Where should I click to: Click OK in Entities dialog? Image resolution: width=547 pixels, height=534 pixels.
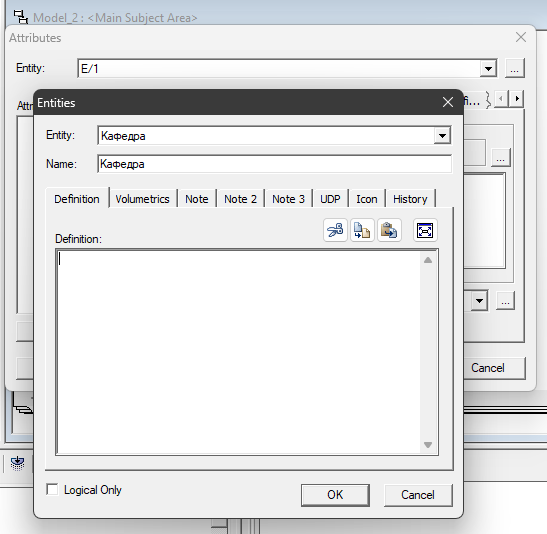tap(335, 495)
